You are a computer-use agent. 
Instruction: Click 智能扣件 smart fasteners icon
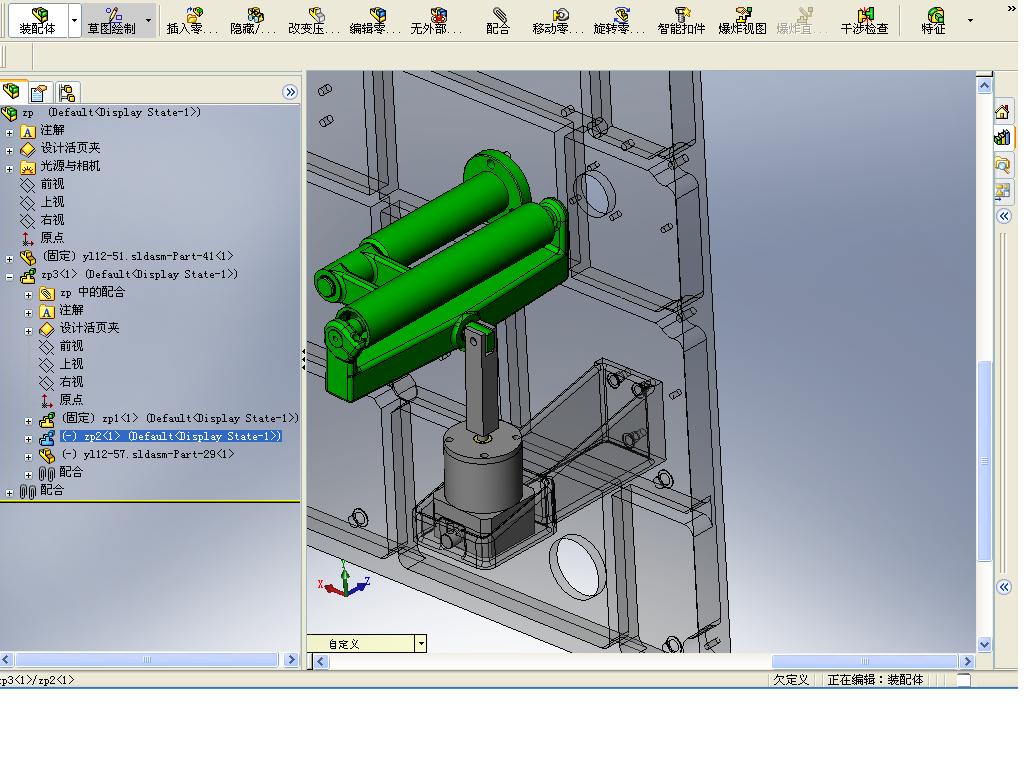click(681, 20)
